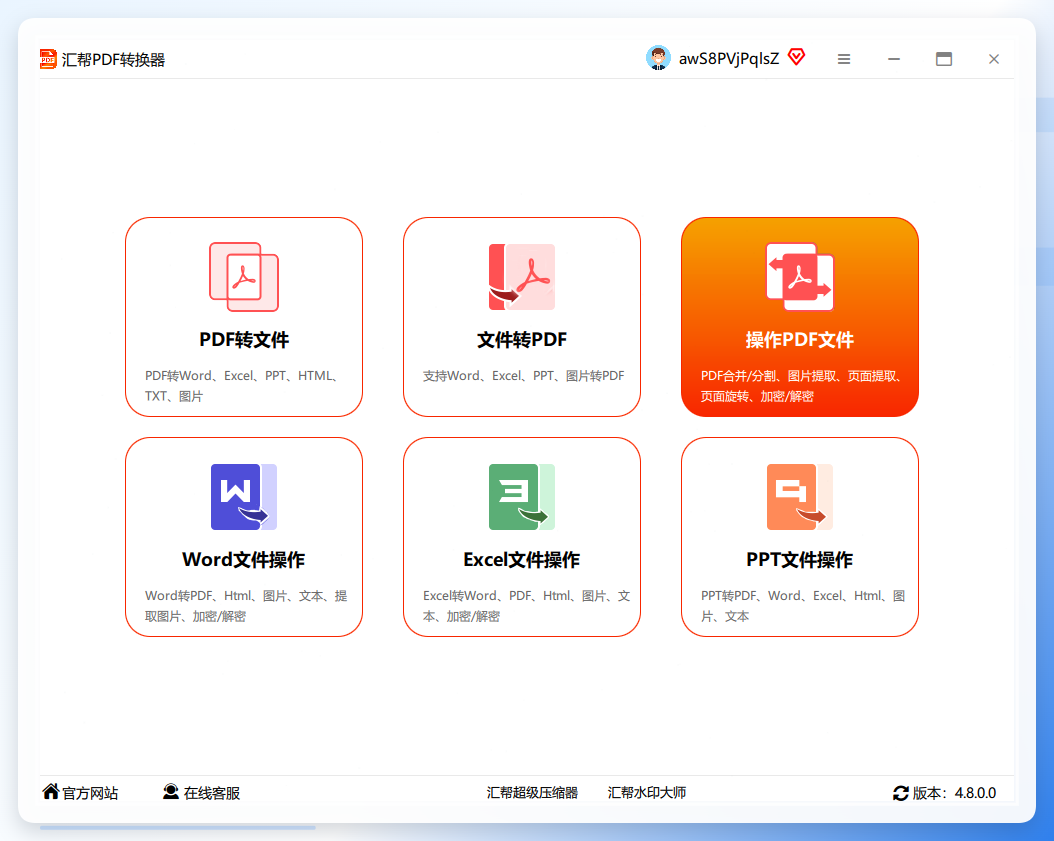The height and width of the screenshot is (841, 1054).
Task: Open 在线客服 support link
Action: (212, 793)
